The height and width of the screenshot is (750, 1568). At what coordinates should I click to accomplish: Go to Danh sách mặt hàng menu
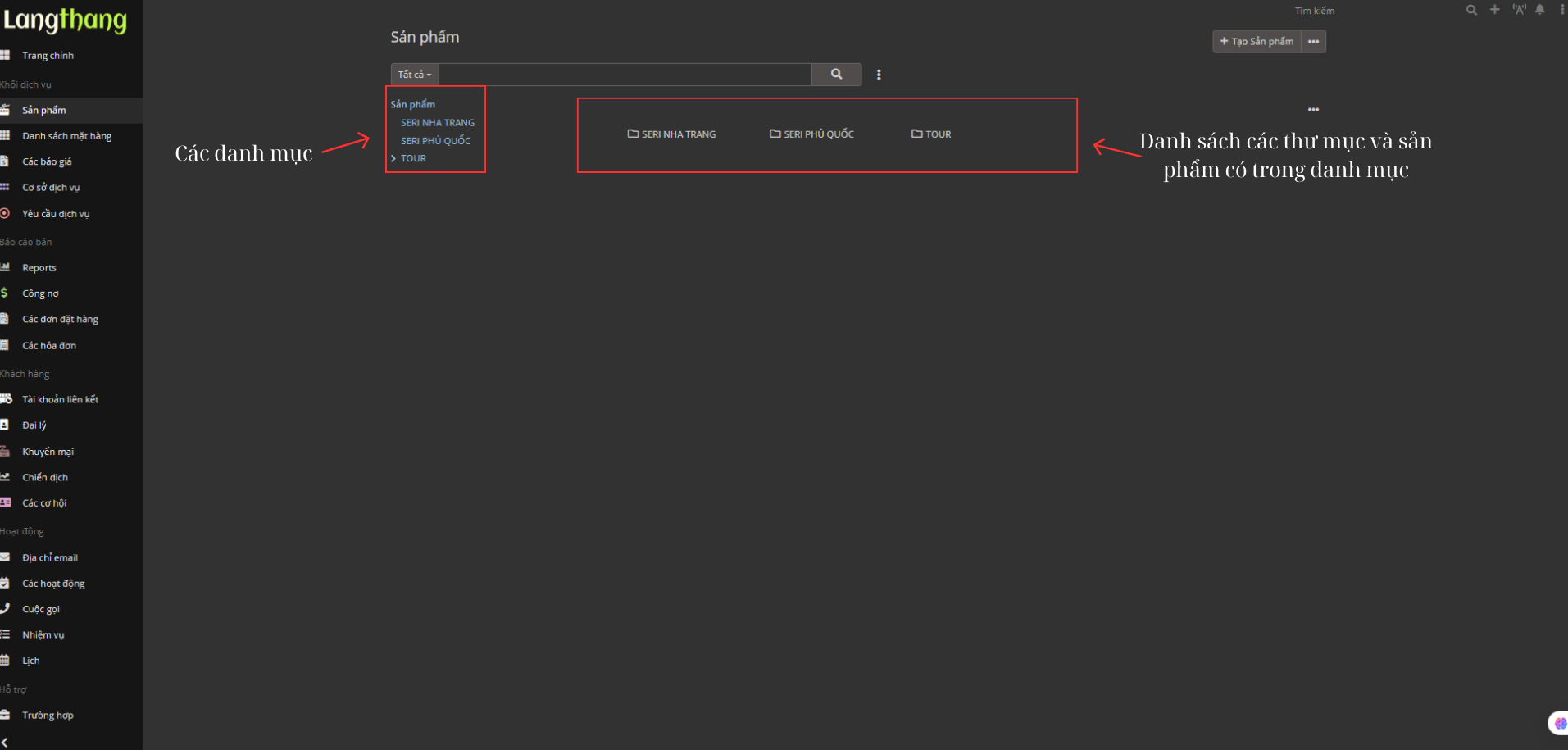[66, 136]
